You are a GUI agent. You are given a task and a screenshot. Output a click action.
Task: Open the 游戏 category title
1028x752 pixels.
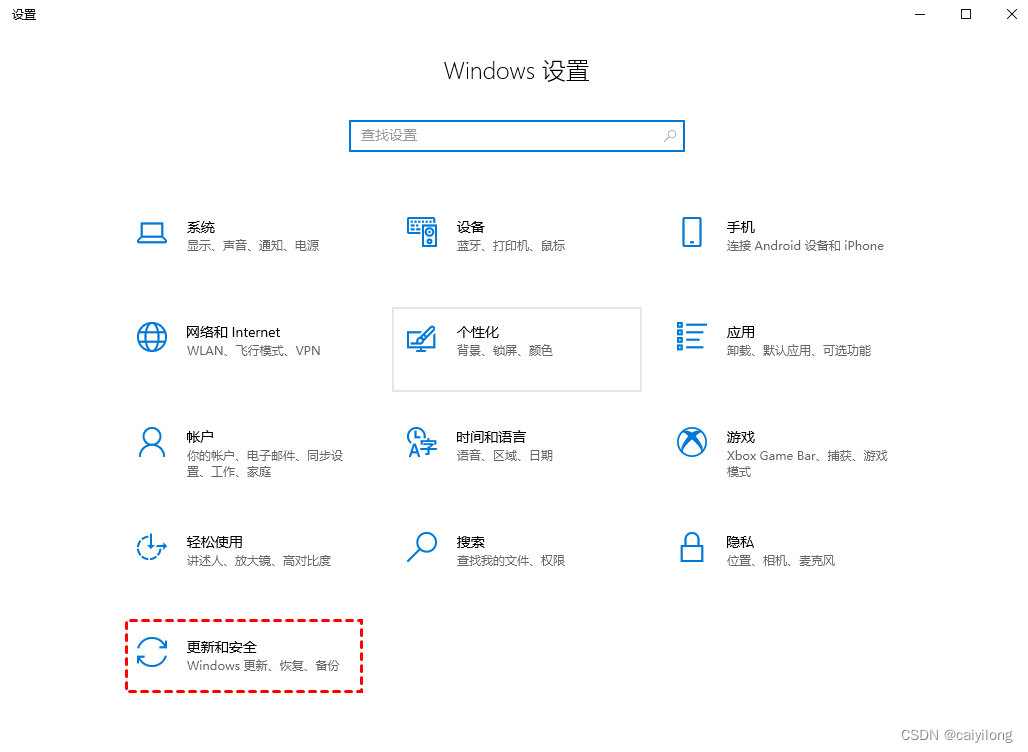[x=741, y=437]
